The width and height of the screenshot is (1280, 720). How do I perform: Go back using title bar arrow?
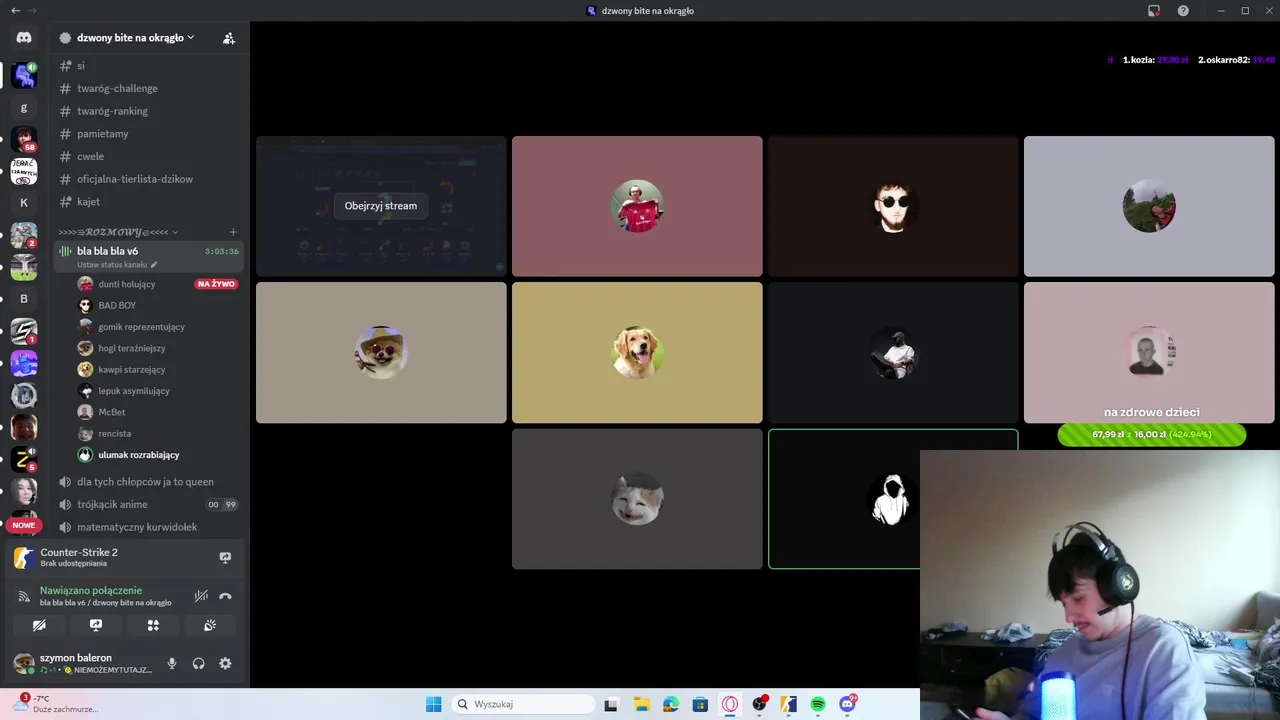pos(15,10)
